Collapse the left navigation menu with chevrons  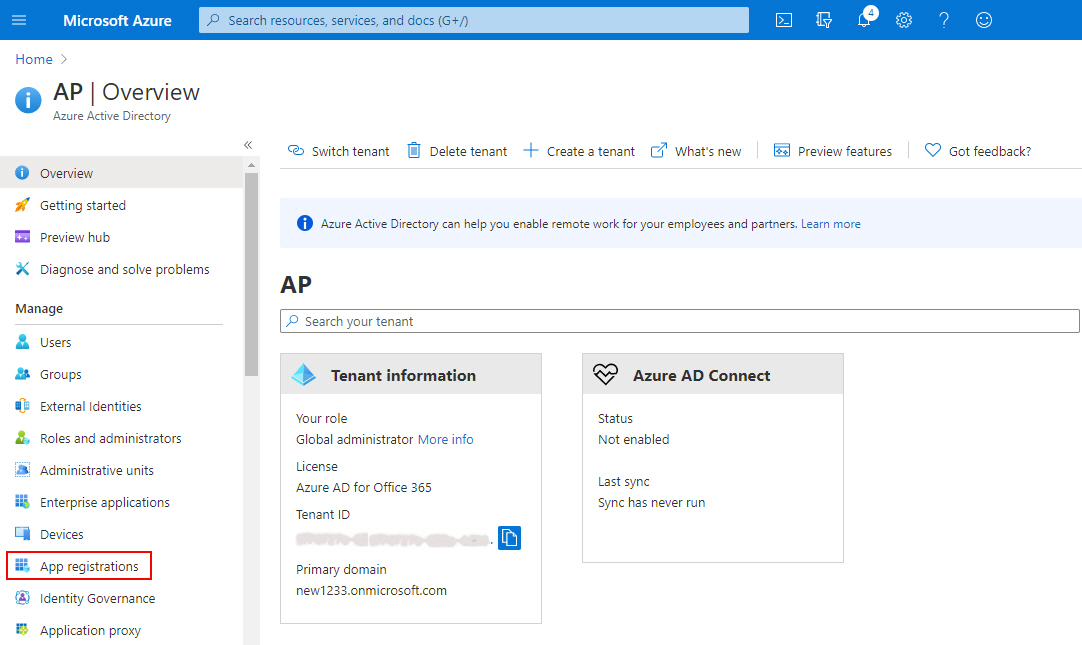coord(248,145)
